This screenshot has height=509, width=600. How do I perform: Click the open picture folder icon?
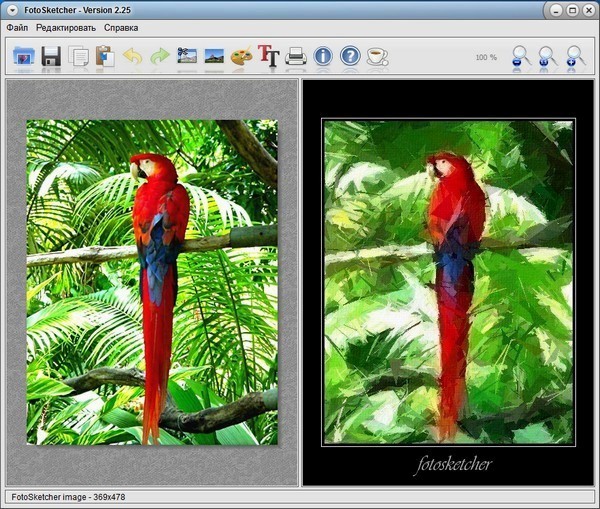click(x=24, y=57)
